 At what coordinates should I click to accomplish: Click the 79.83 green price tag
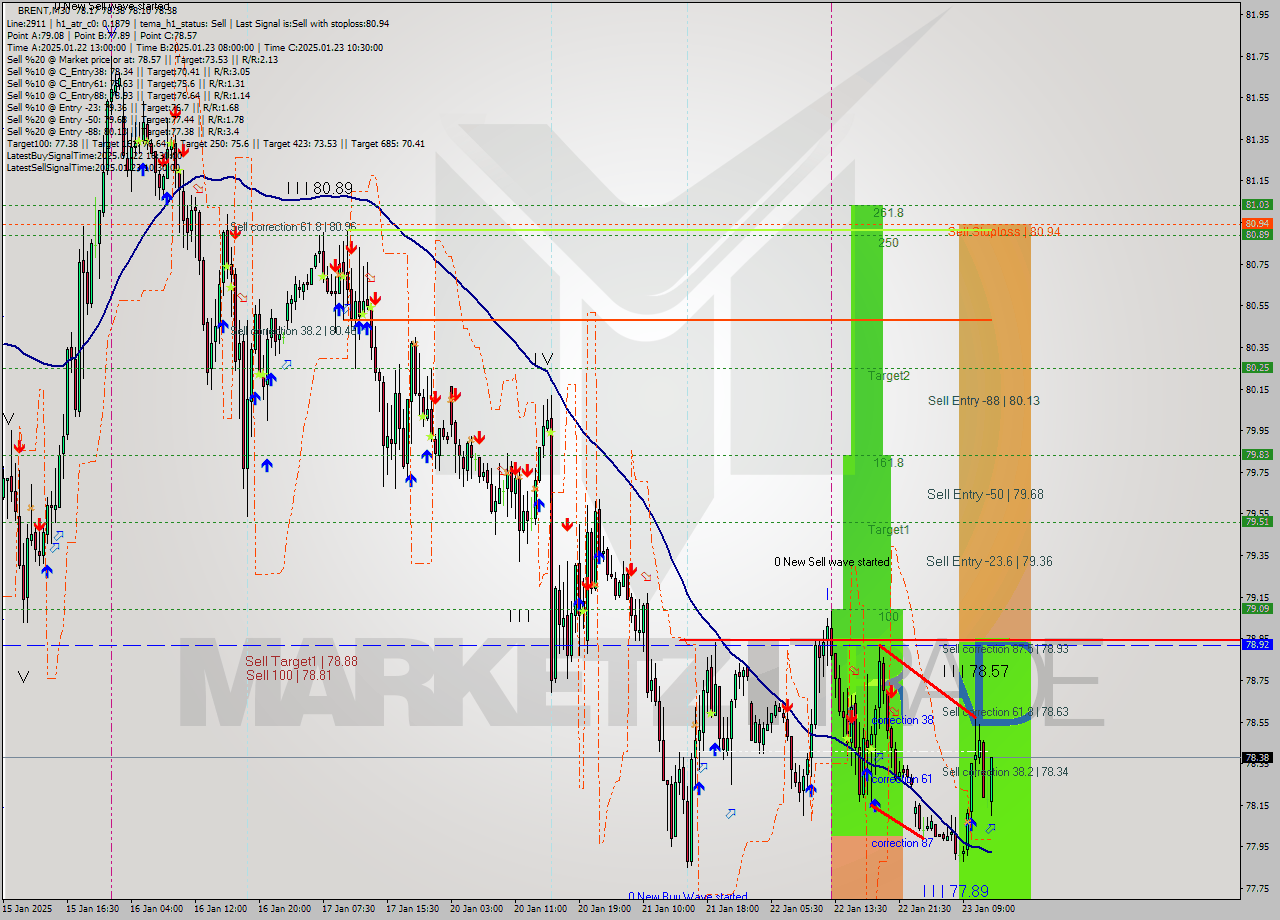coord(1257,454)
